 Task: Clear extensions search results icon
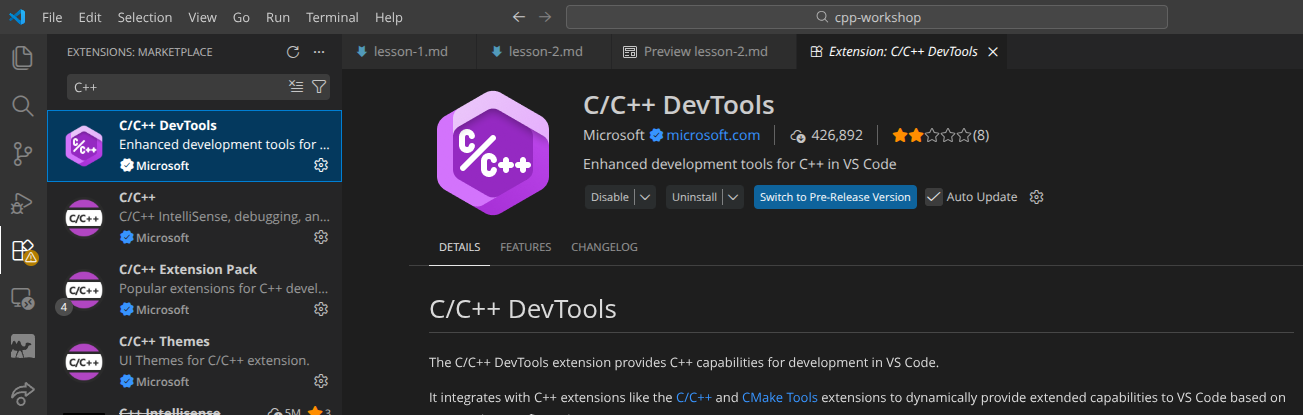(x=295, y=87)
